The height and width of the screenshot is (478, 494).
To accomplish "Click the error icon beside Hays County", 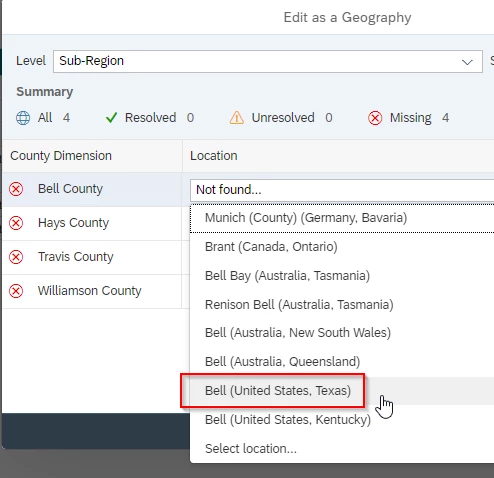I will point(16,223).
